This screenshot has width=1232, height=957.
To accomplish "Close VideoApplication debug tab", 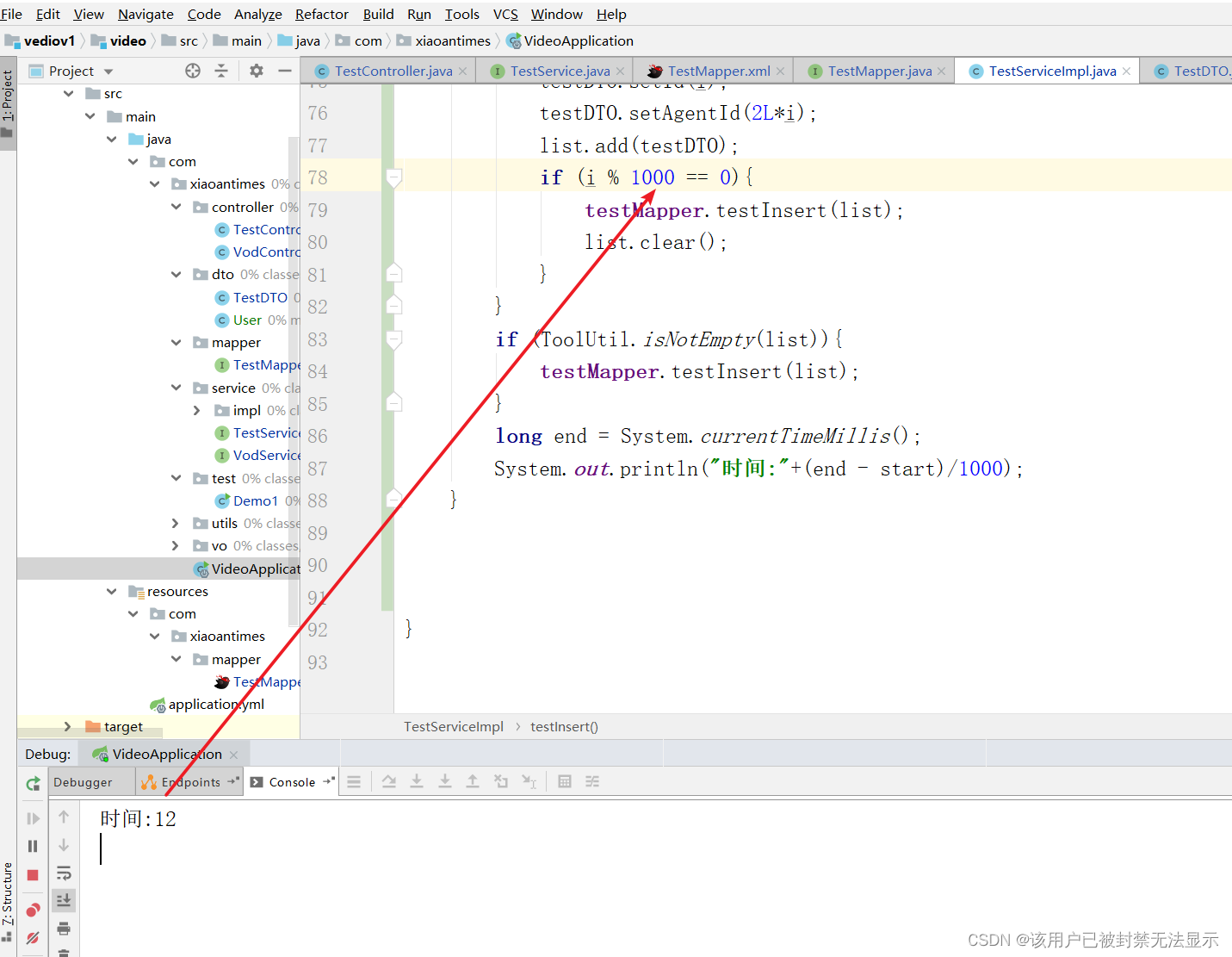I will (x=233, y=755).
